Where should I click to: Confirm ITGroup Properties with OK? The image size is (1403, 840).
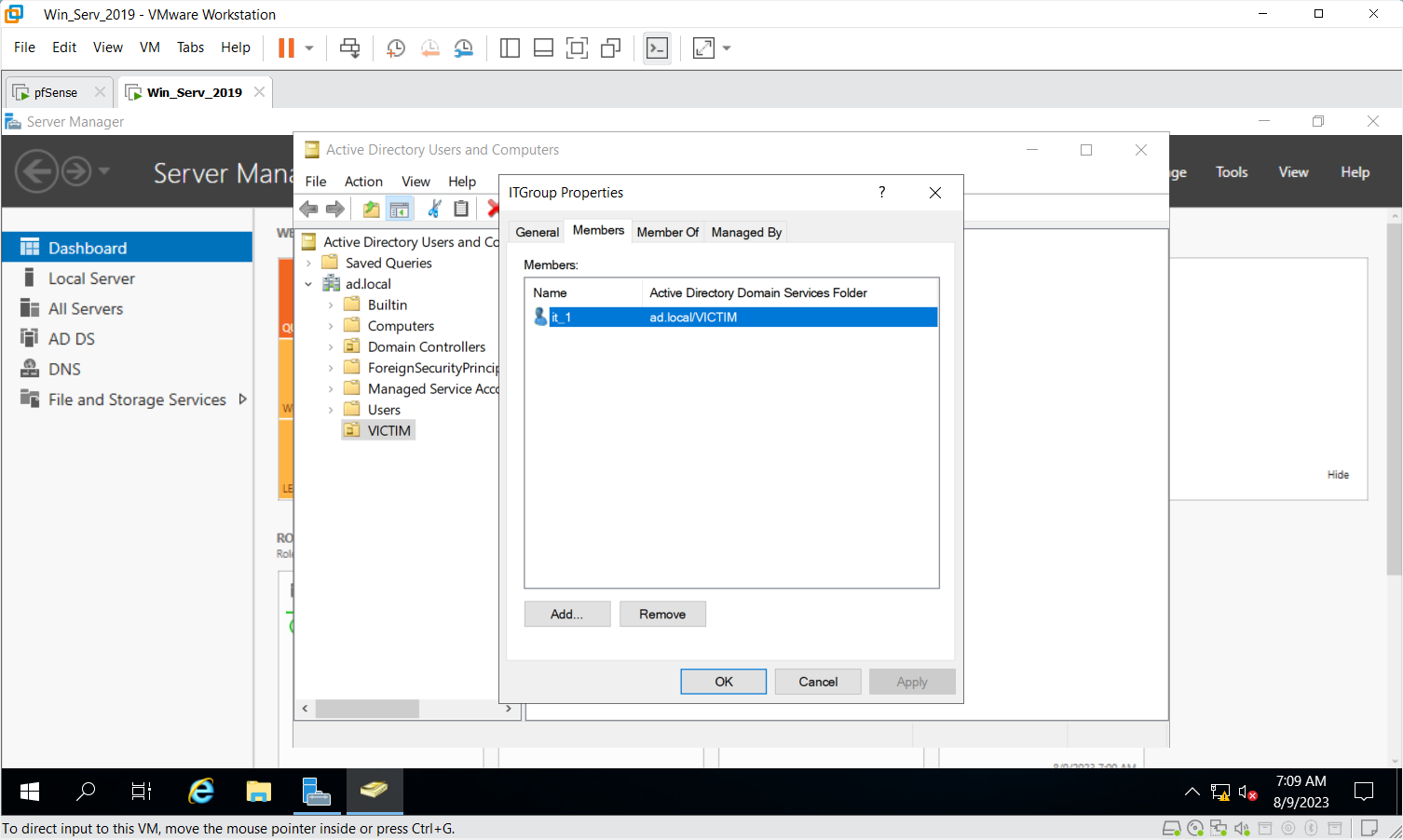(x=724, y=682)
